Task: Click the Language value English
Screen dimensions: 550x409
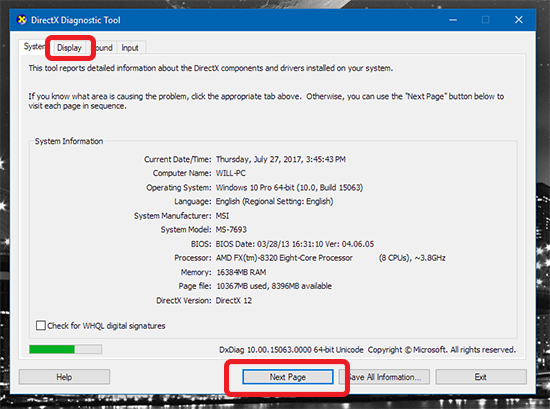Action: tap(274, 202)
